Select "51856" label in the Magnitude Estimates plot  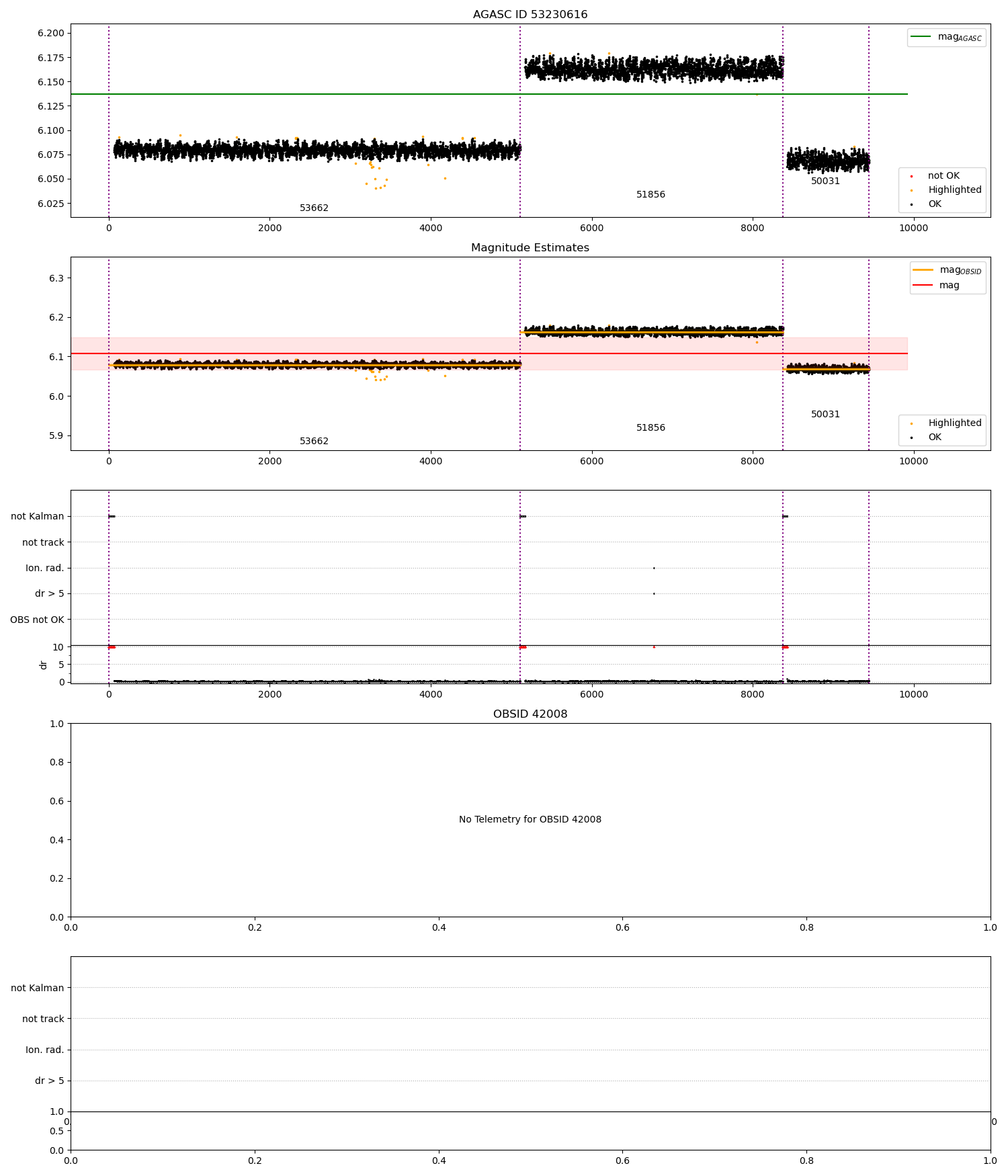650,428
